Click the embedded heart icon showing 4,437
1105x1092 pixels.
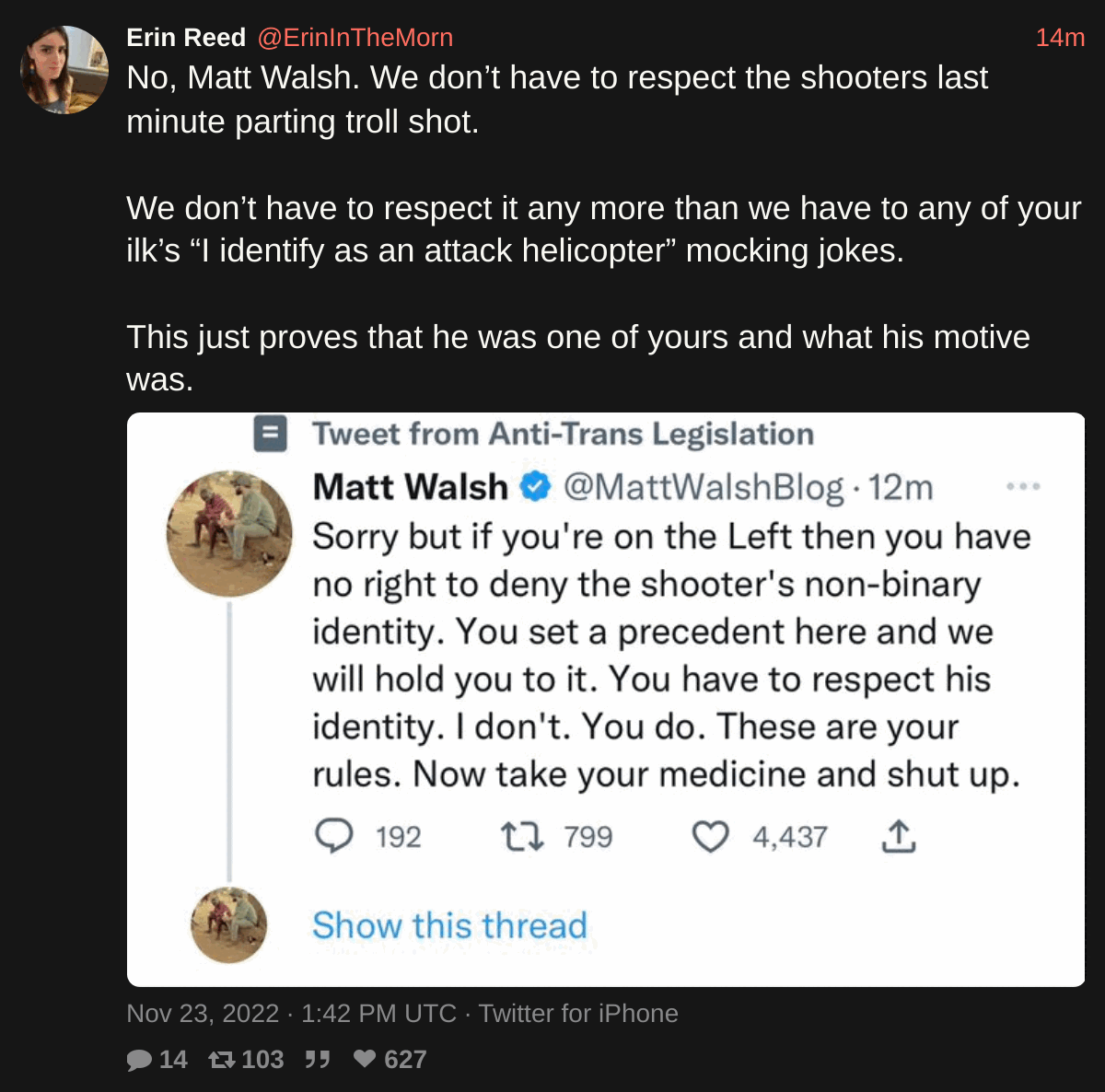click(x=710, y=836)
